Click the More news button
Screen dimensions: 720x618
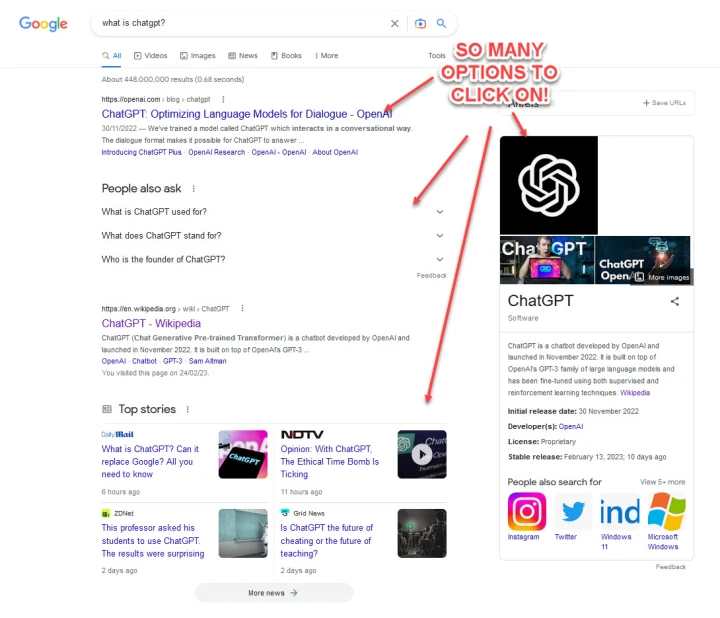(274, 593)
